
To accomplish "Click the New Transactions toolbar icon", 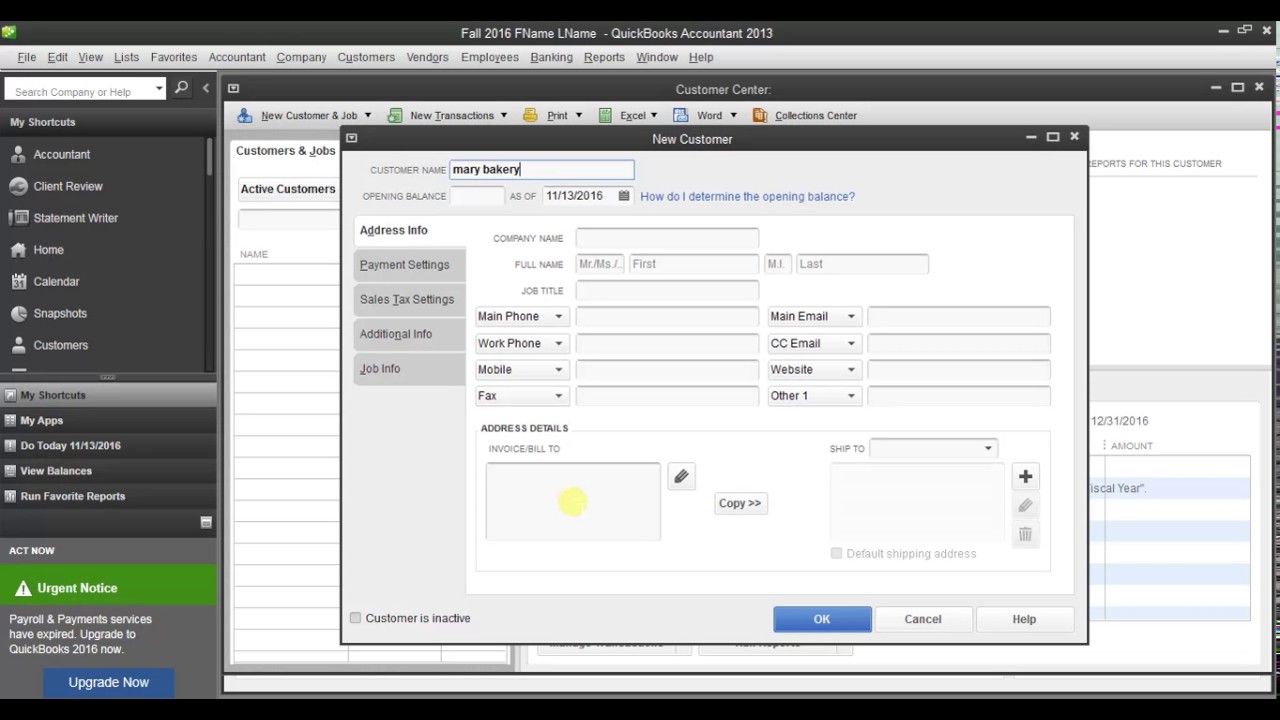I will tap(394, 115).
